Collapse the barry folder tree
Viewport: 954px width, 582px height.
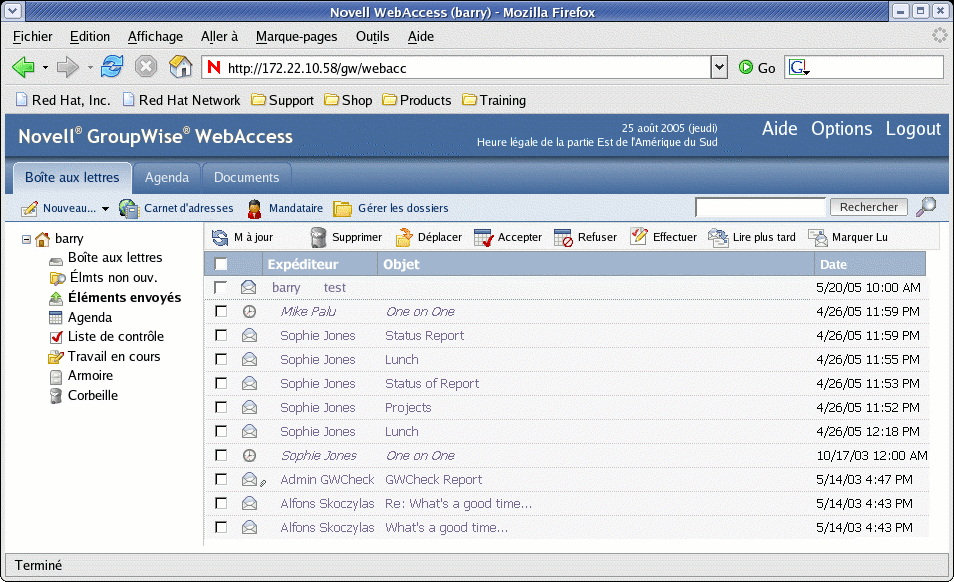tap(26, 239)
